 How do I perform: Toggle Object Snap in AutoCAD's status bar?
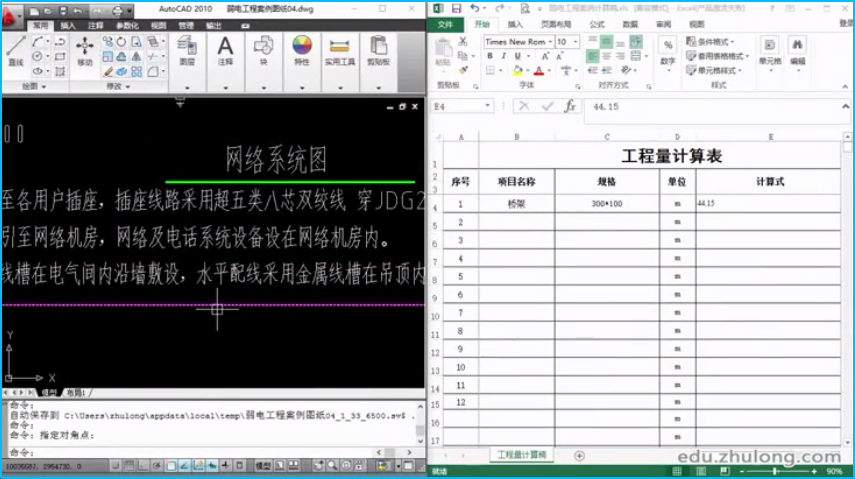tap(171, 465)
